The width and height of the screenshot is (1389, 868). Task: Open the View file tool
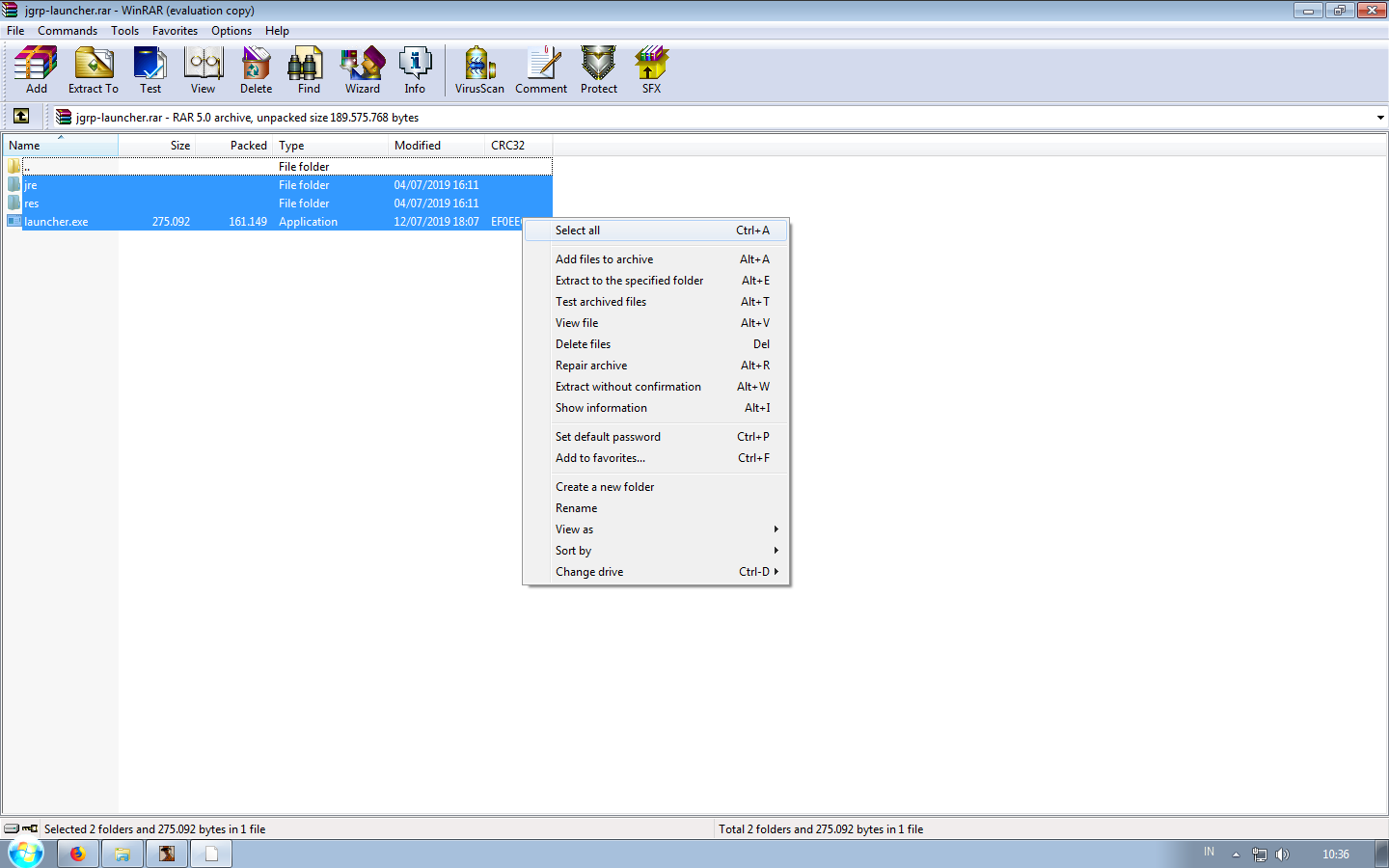point(204,70)
